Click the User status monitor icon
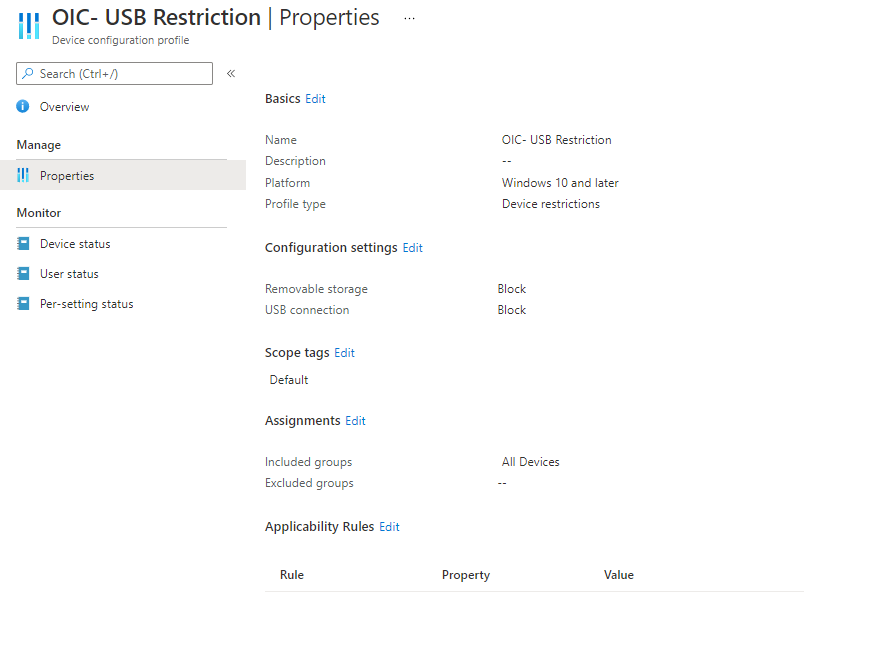 (x=22, y=273)
